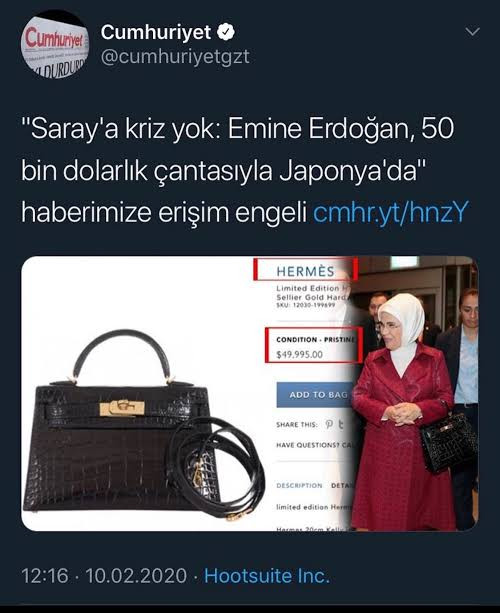Click the 10.02.2020 tweet date
The image size is (500, 613).
point(136,576)
